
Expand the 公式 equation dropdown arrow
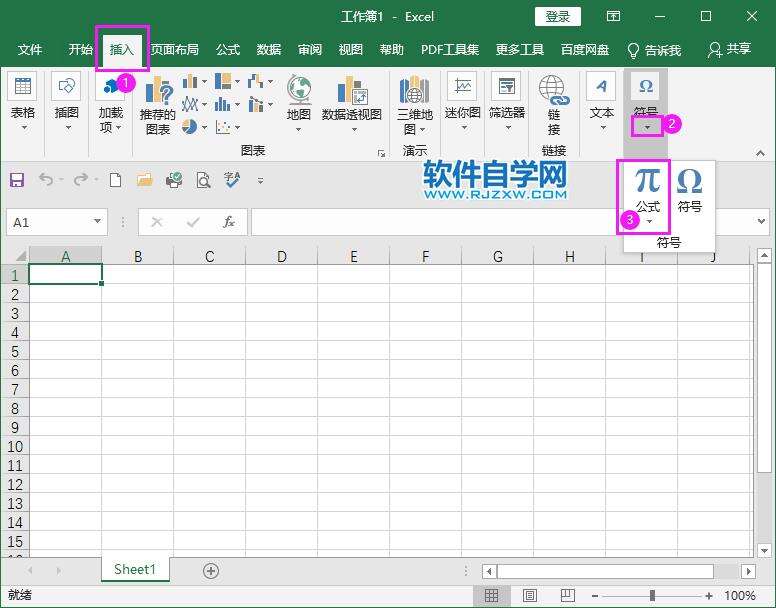[649, 221]
